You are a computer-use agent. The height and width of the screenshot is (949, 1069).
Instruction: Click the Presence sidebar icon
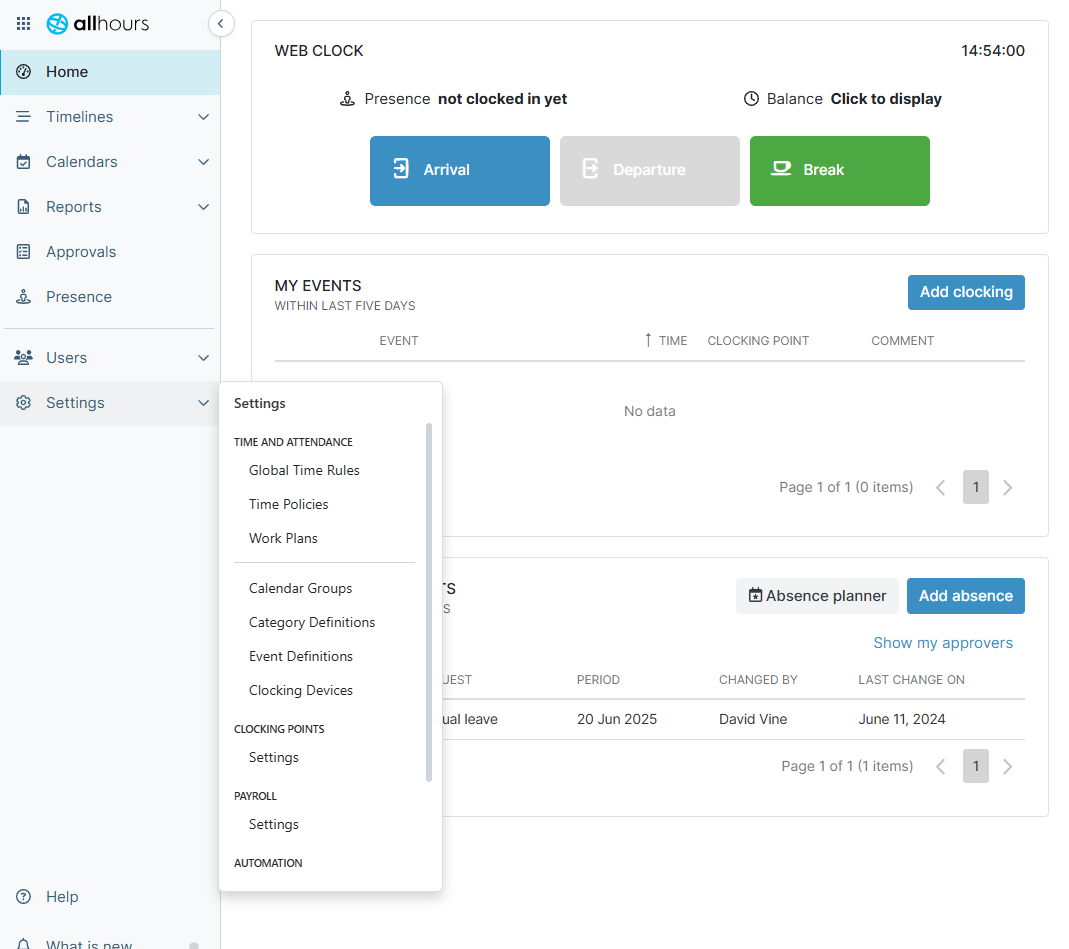click(x=24, y=297)
